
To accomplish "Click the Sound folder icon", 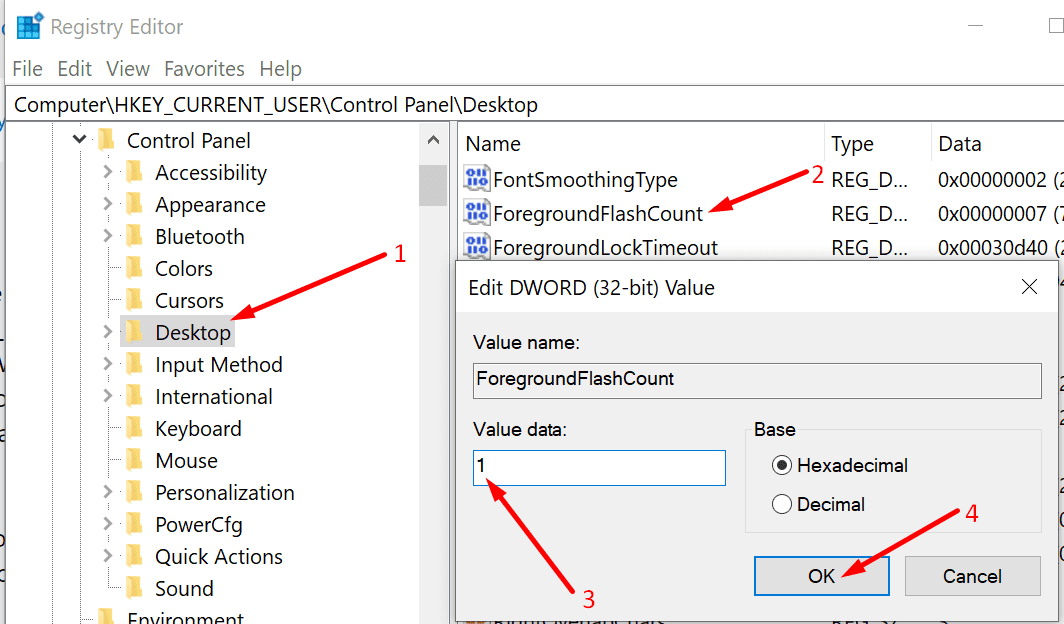I will (134, 588).
